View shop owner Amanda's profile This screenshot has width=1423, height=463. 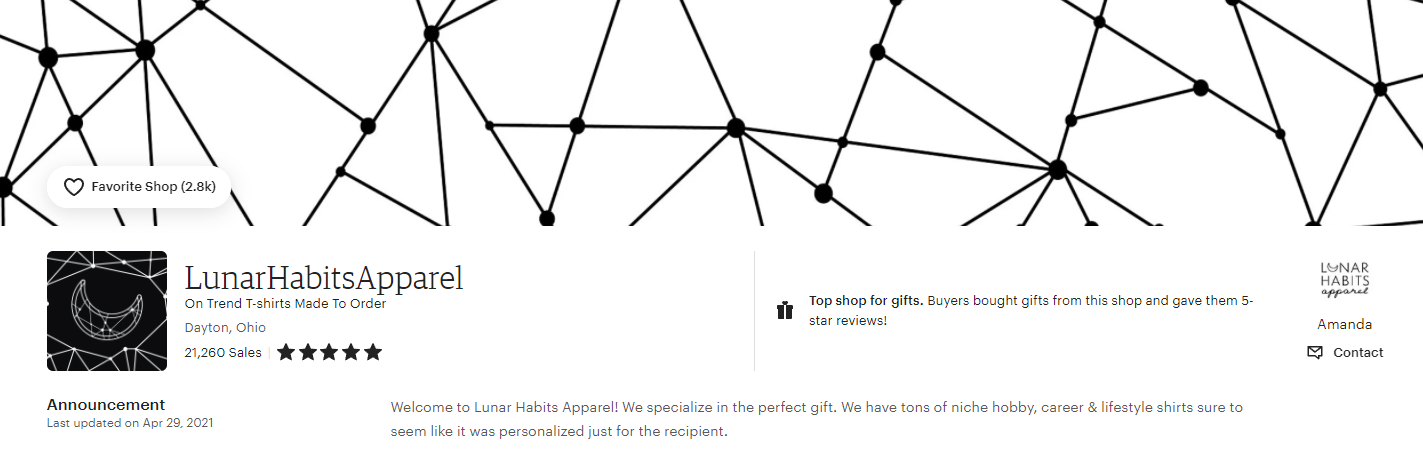coord(1345,325)
